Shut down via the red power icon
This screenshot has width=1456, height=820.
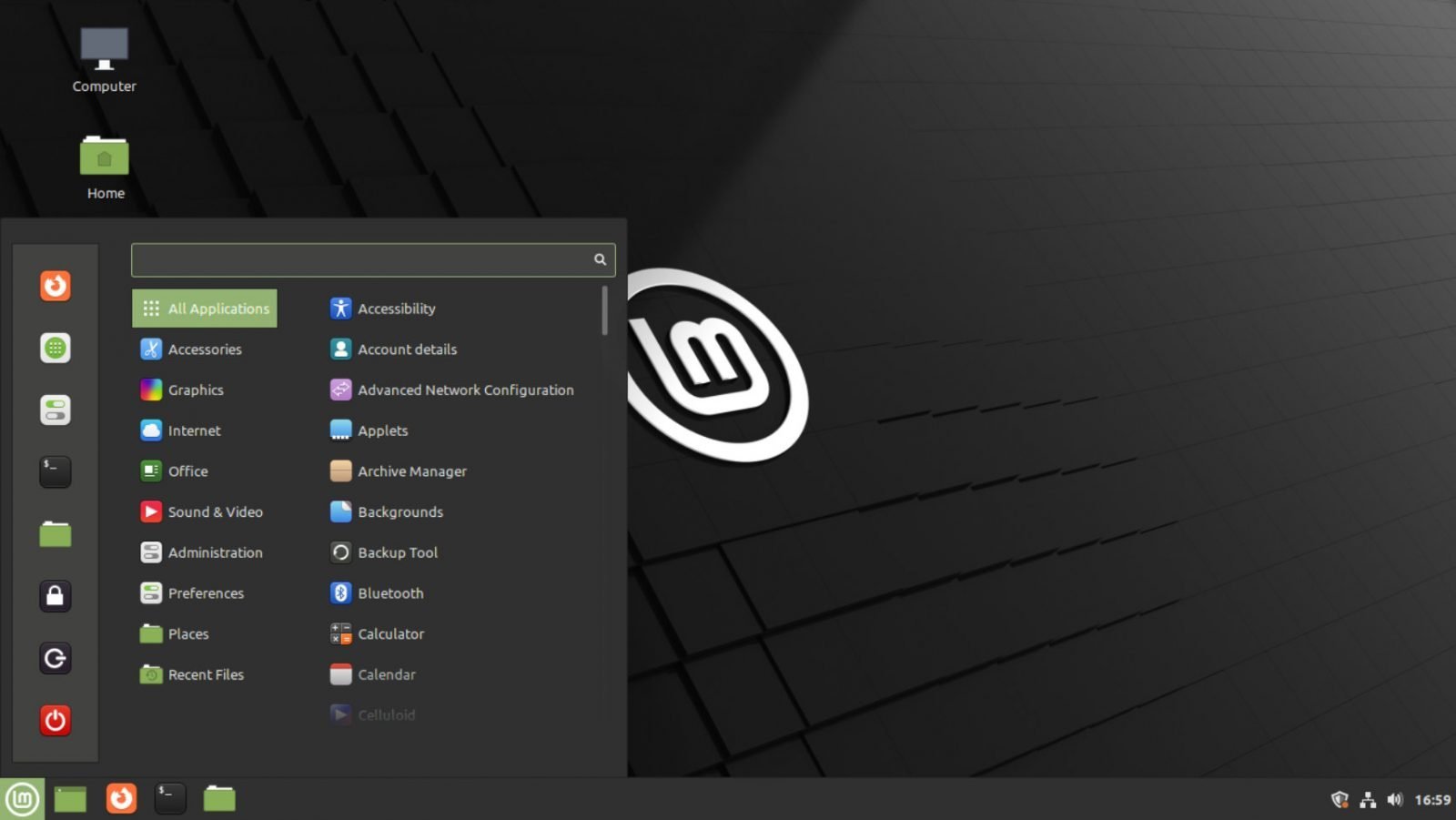[55, 720]
